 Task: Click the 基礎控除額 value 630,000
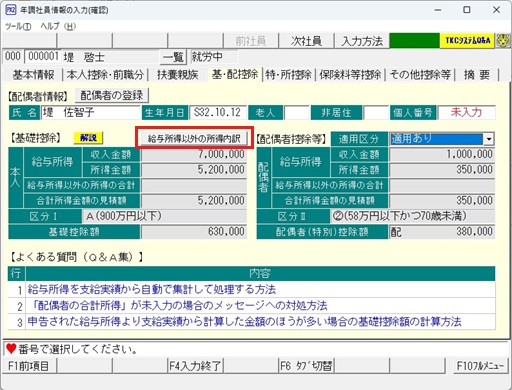(x=194, y=232)
